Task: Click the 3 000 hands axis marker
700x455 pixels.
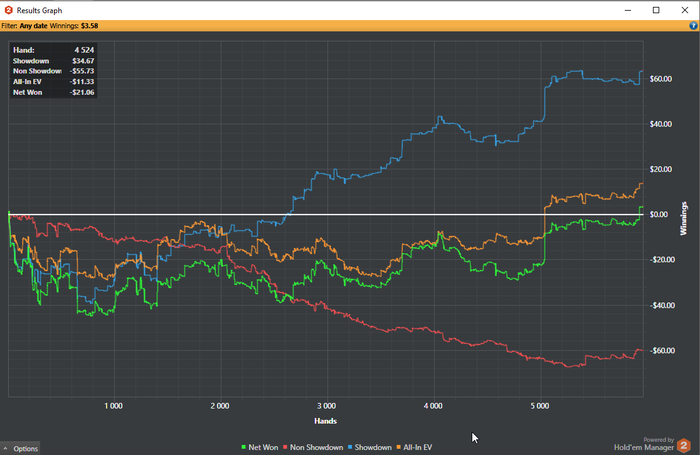Action: tap(327, 406)
